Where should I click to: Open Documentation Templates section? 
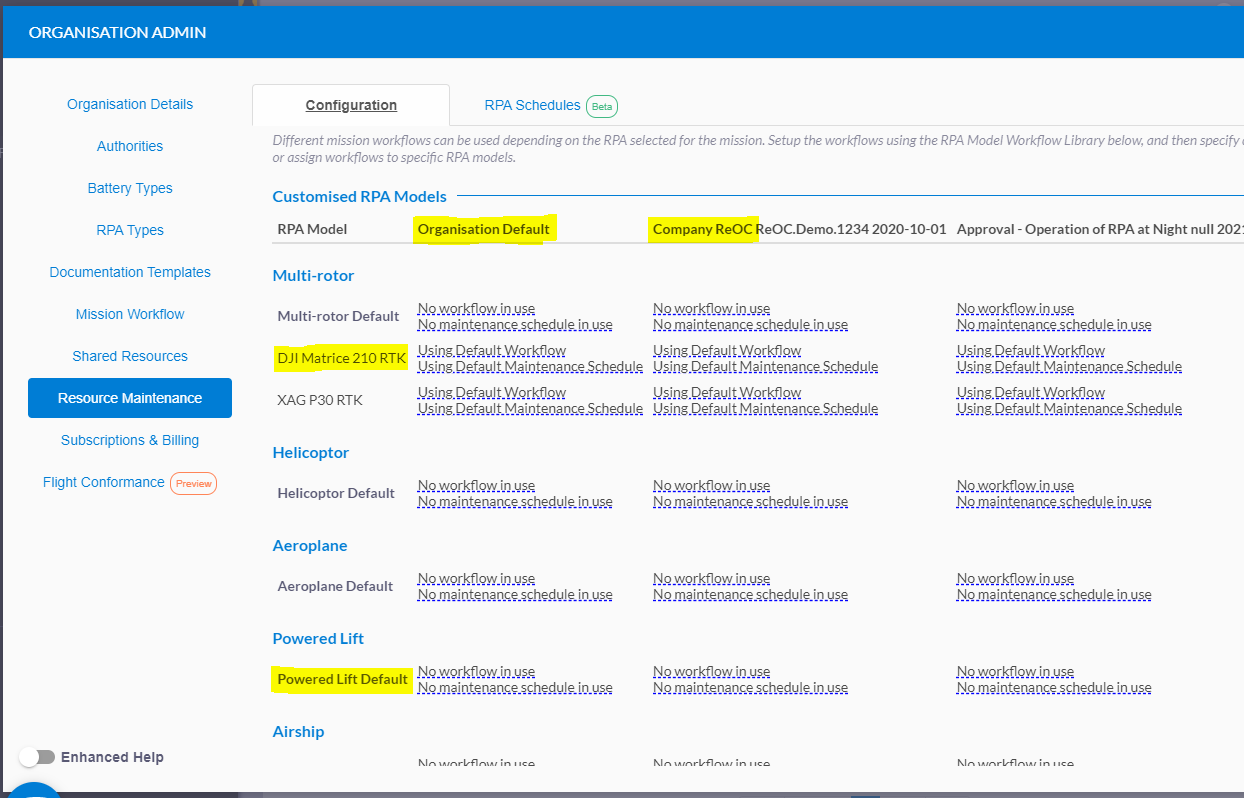(x=130, y=272)
